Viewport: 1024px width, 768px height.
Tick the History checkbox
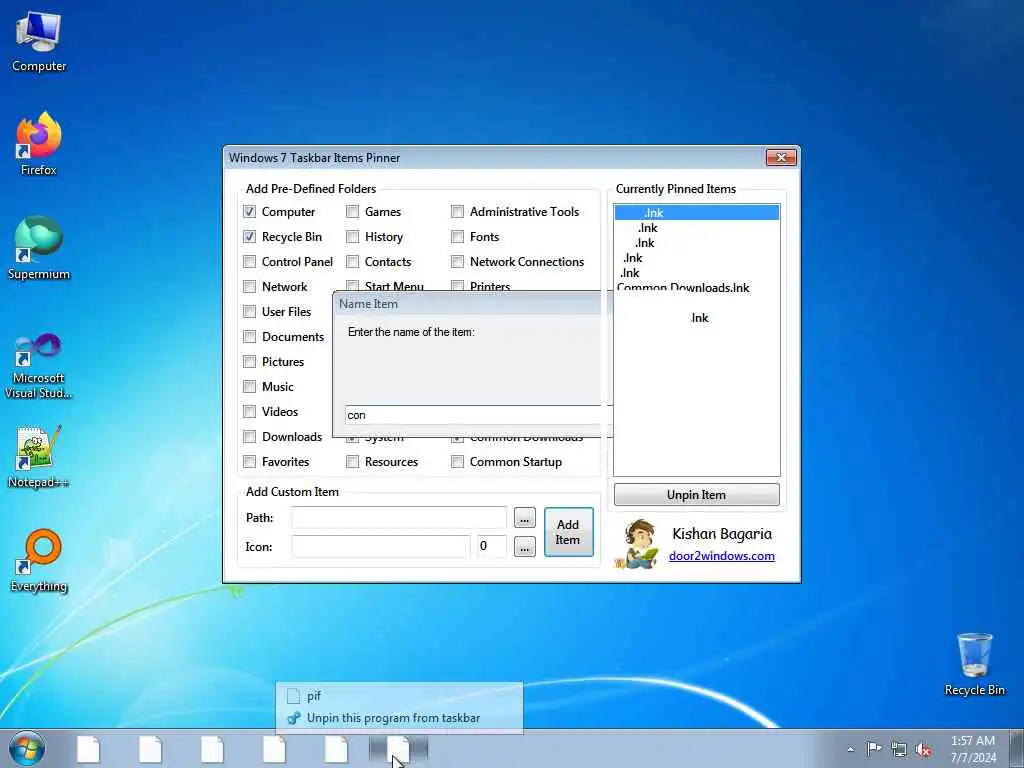[353, 236]
